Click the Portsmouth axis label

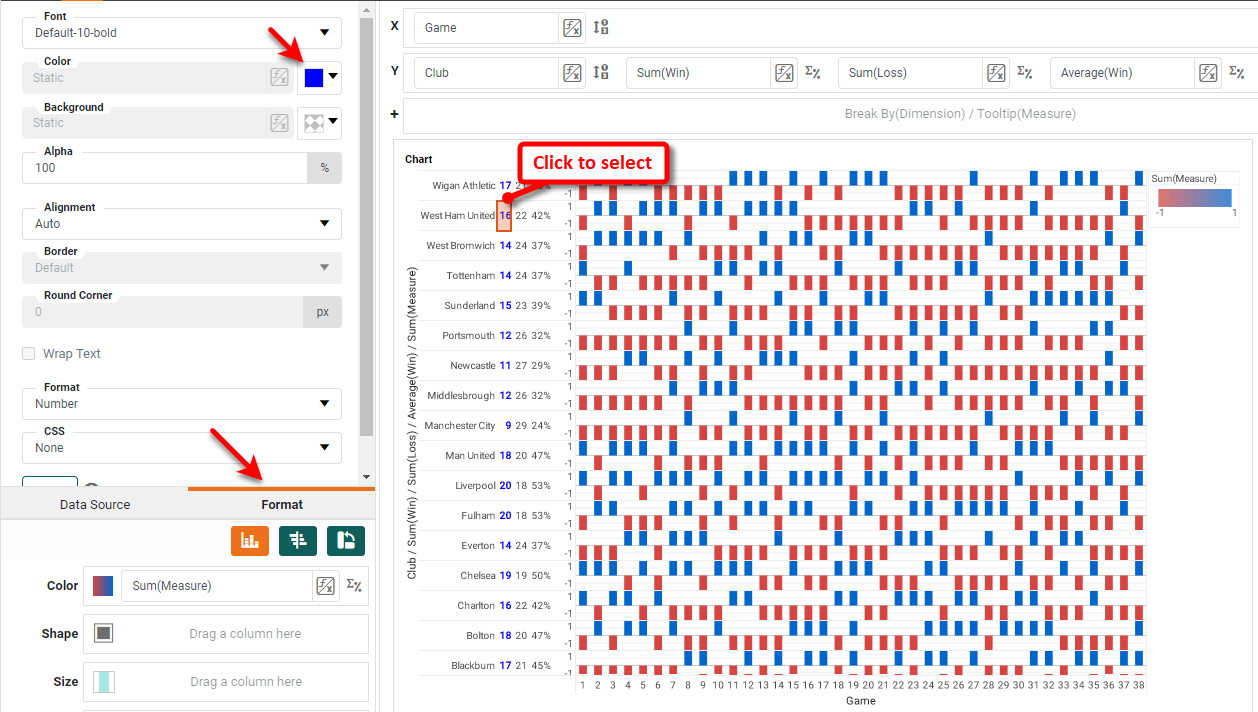(x=469, y=336)
